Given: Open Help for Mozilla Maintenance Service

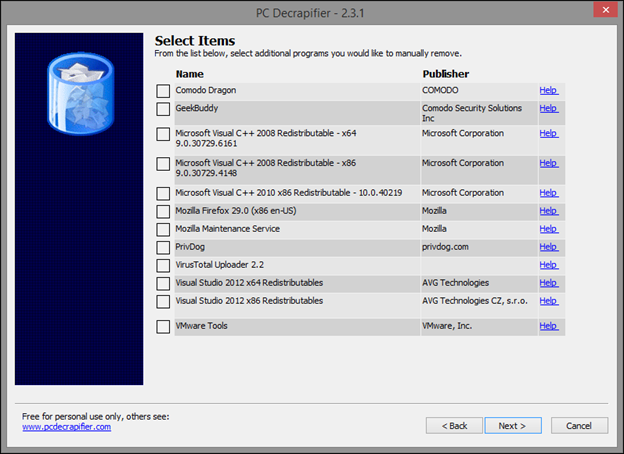Looking at the screenshot, I should pos(549,229).
